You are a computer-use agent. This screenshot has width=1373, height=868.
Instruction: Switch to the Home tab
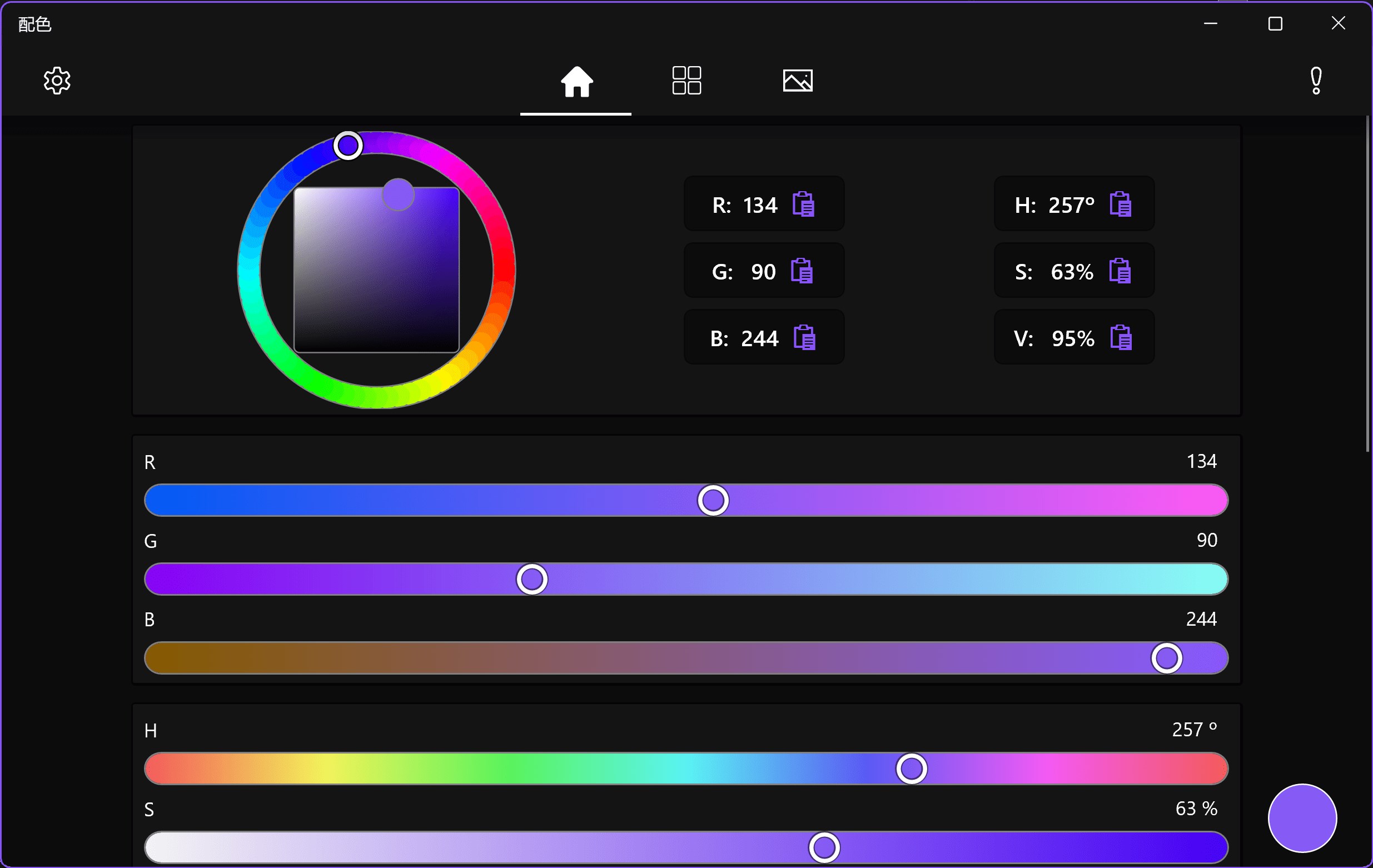pyautogui.click(x=576, y=81)
